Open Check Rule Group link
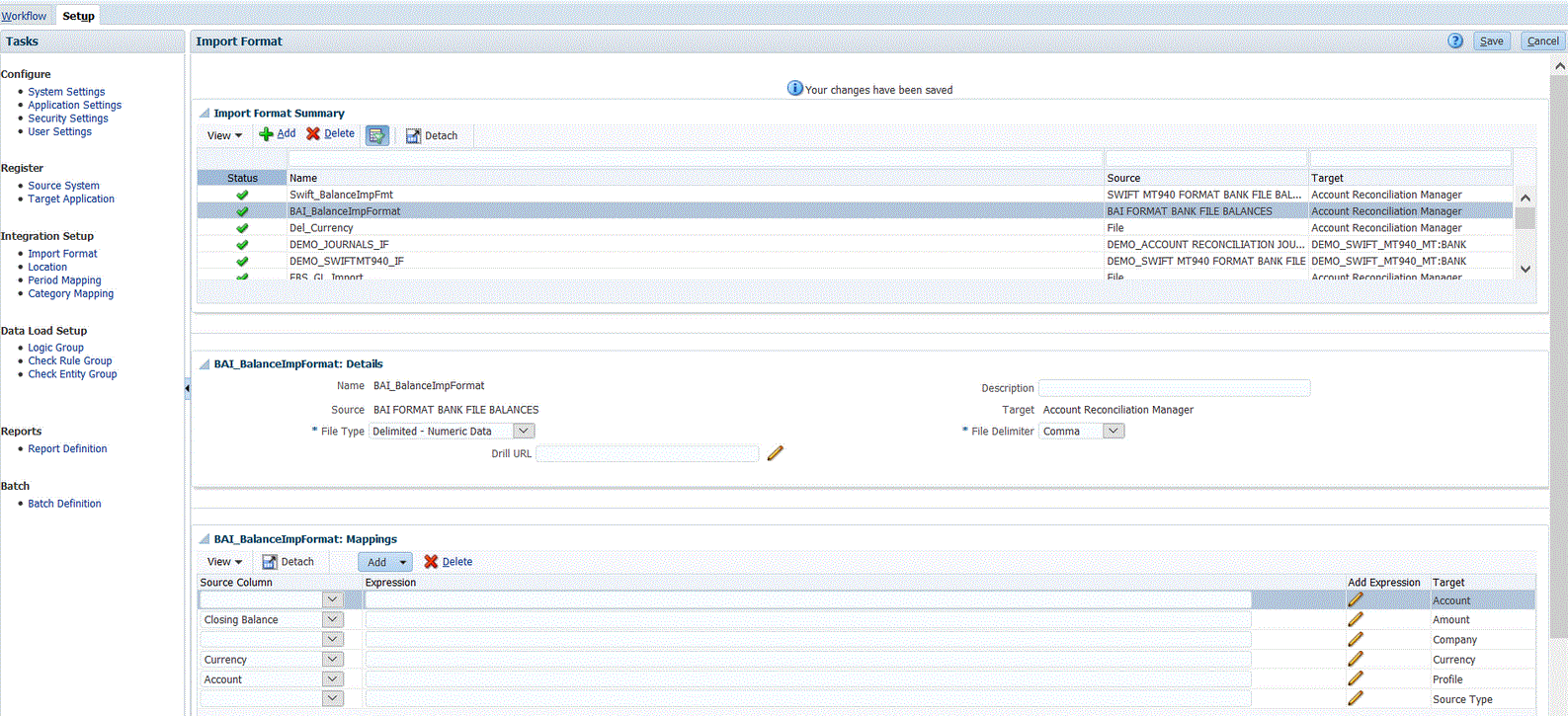 click(x=69, y=360)
